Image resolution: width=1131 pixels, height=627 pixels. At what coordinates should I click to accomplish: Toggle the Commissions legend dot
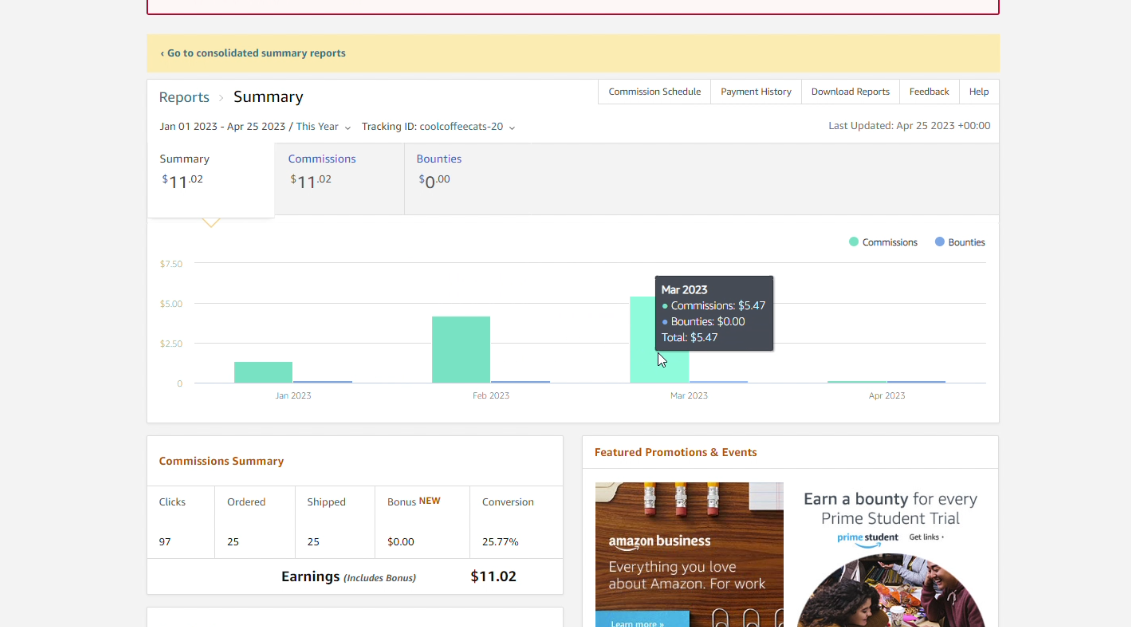(x=854, y=242)
